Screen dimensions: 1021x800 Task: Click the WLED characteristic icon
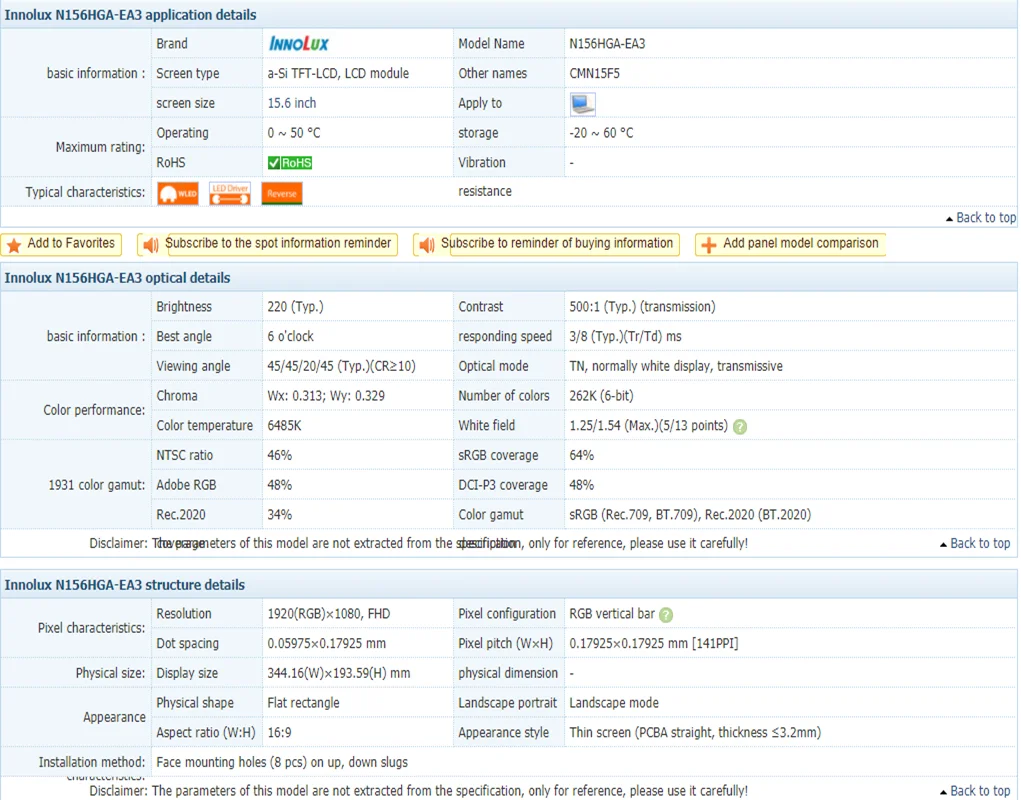[x=178, y=193]
